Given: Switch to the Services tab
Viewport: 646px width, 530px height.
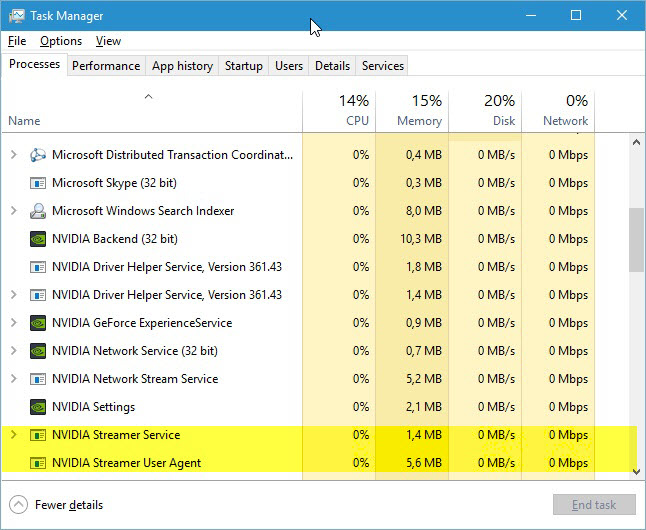Looking at the screenshot, I should (x=382, y=66).
